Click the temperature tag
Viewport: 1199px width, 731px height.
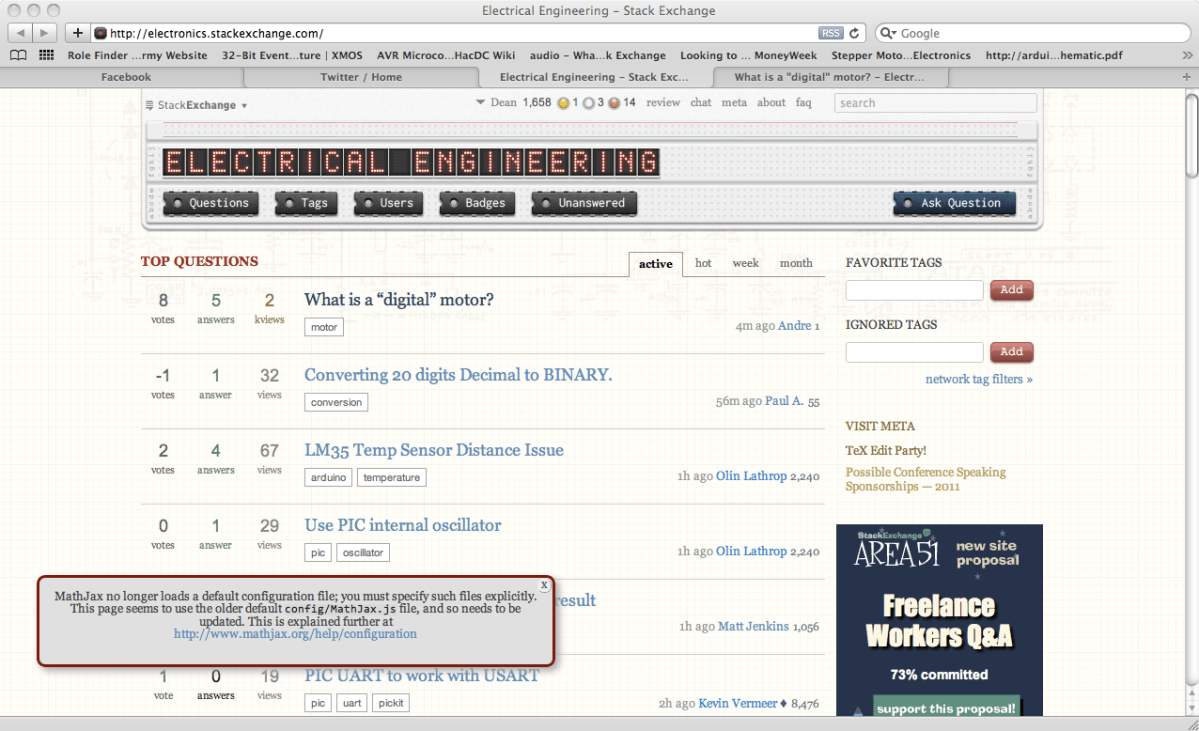(392, 477)
